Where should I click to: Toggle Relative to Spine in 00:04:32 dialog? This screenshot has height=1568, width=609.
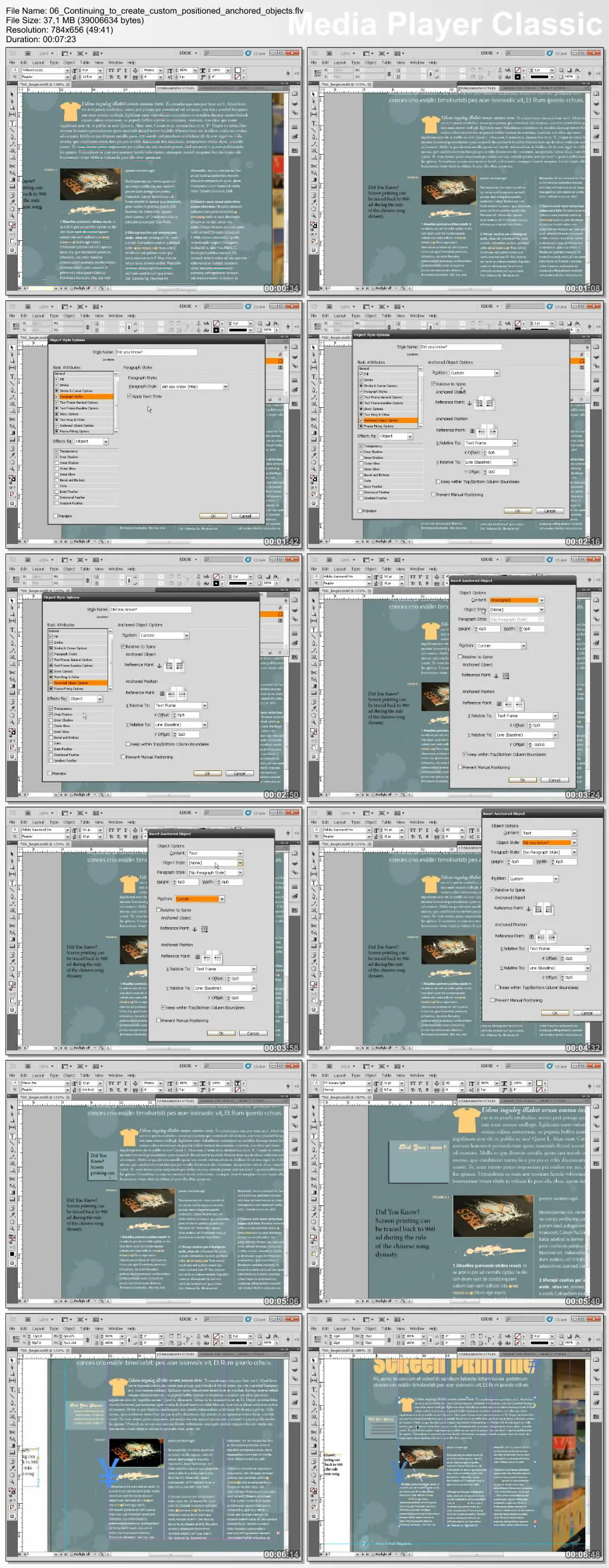click(492, 889)
